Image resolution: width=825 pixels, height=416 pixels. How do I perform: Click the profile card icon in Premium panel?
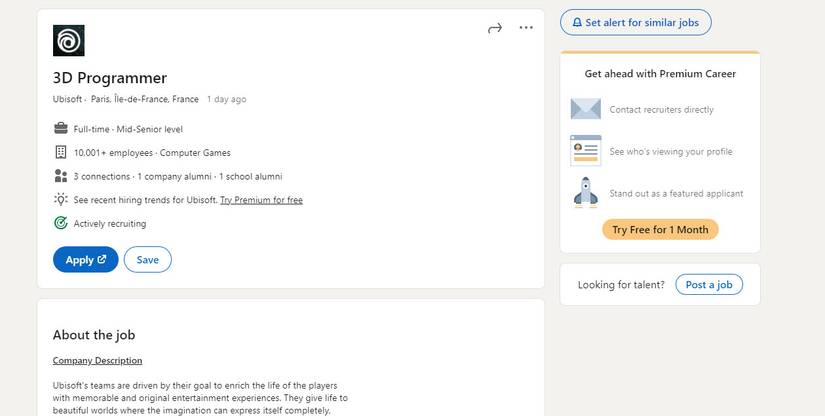pyautogui.click(x=586, y=151)
